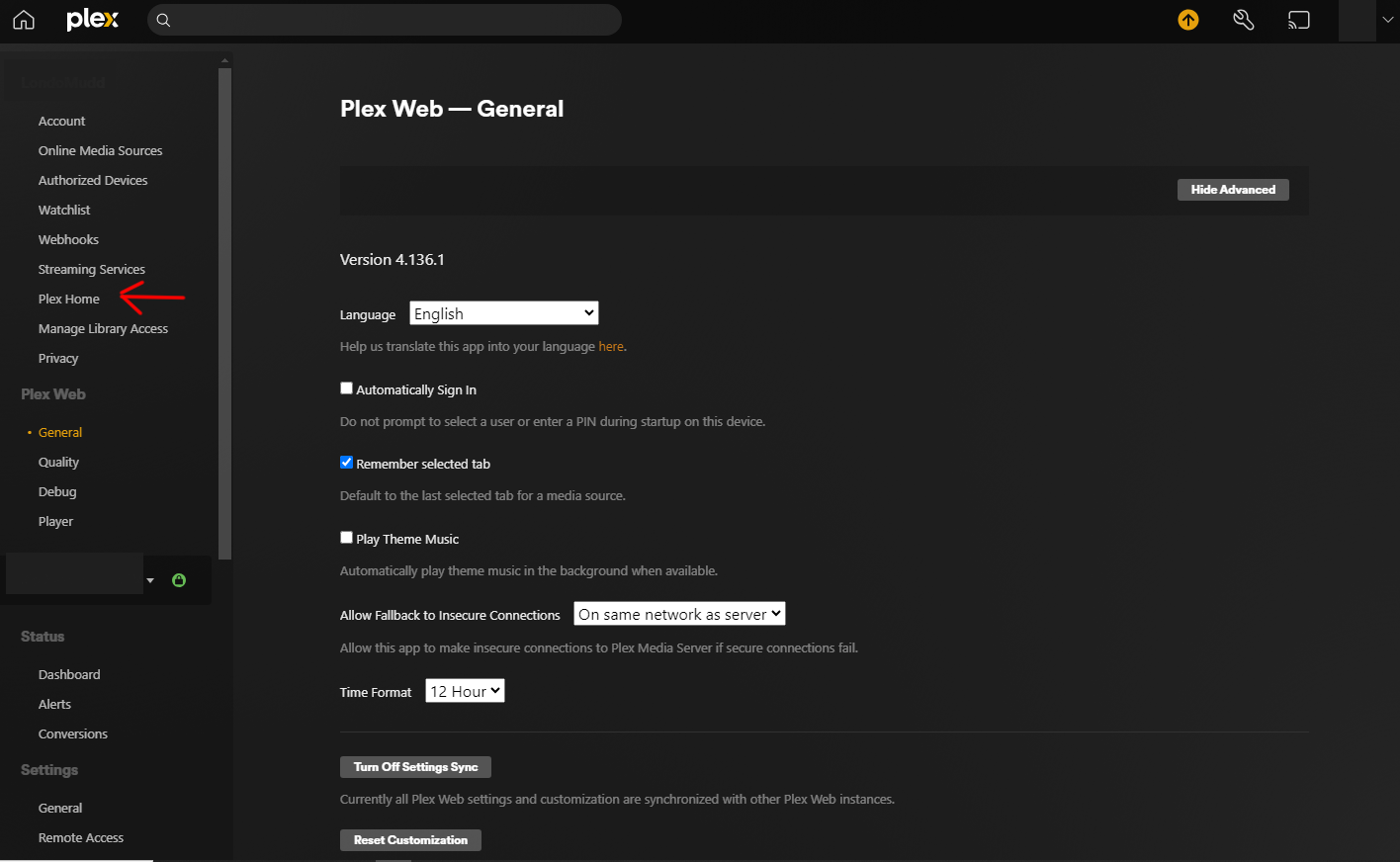The height and width of the screenshot is (862, 1400).
Task: Open Streaming Services settings
Action: pyautogui.click(x=91, y=269)
